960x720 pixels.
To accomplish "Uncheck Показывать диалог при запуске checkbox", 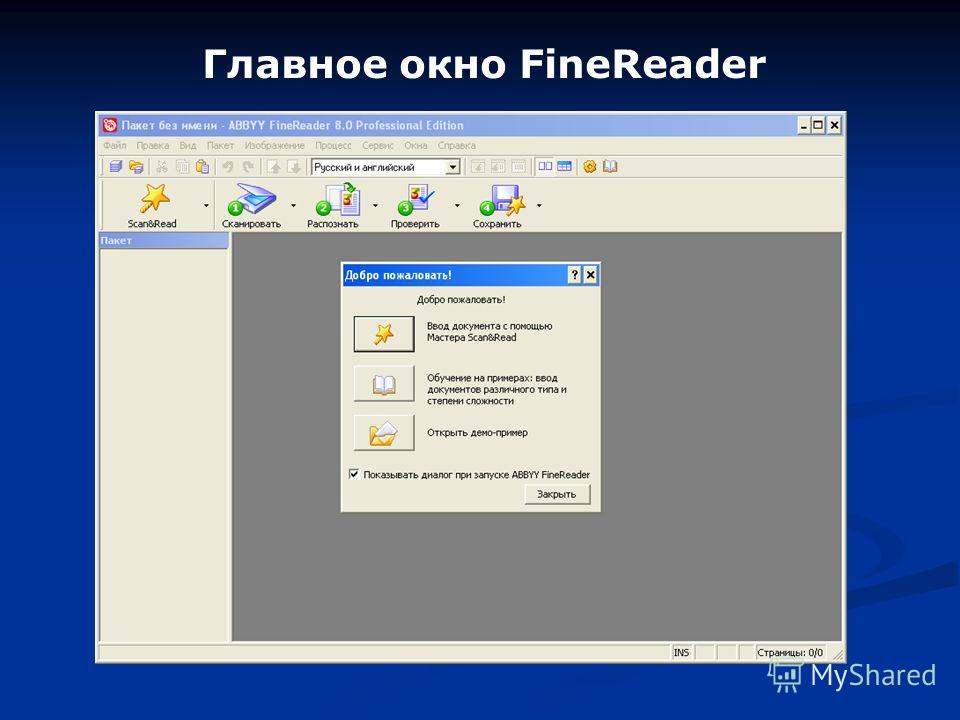I will coord(354,474).
